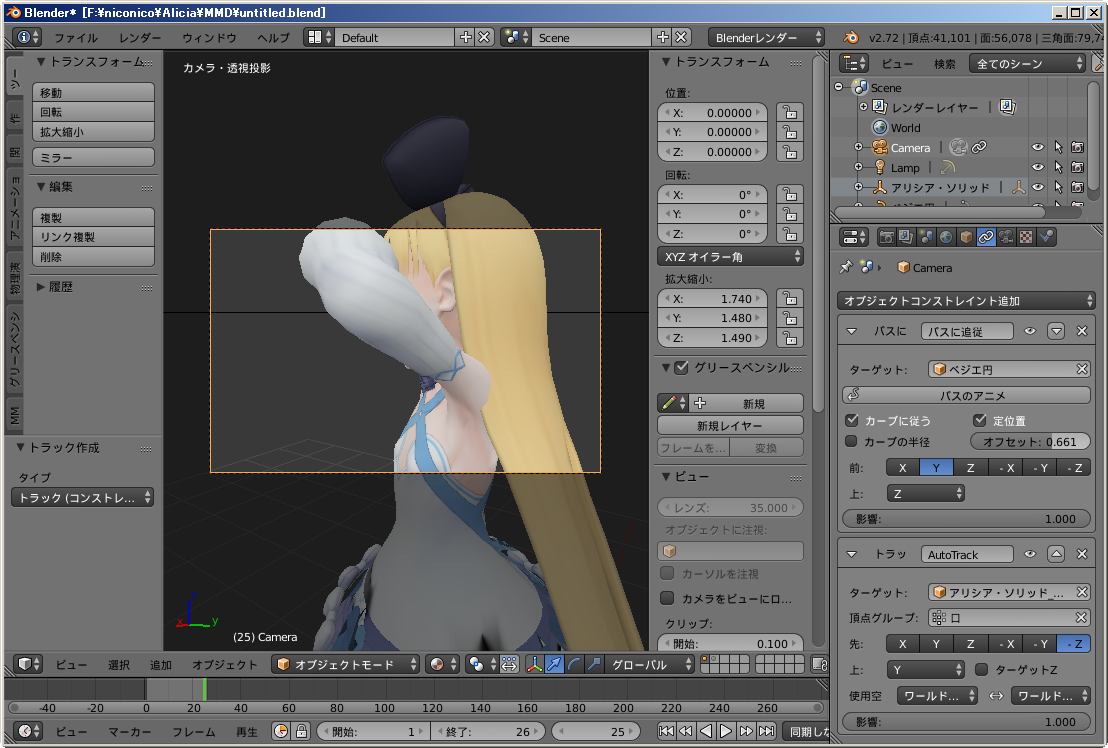Open the XYZ オイラー角 rotation mode dropdown
1108x748 pixels.
click(730, 256)
